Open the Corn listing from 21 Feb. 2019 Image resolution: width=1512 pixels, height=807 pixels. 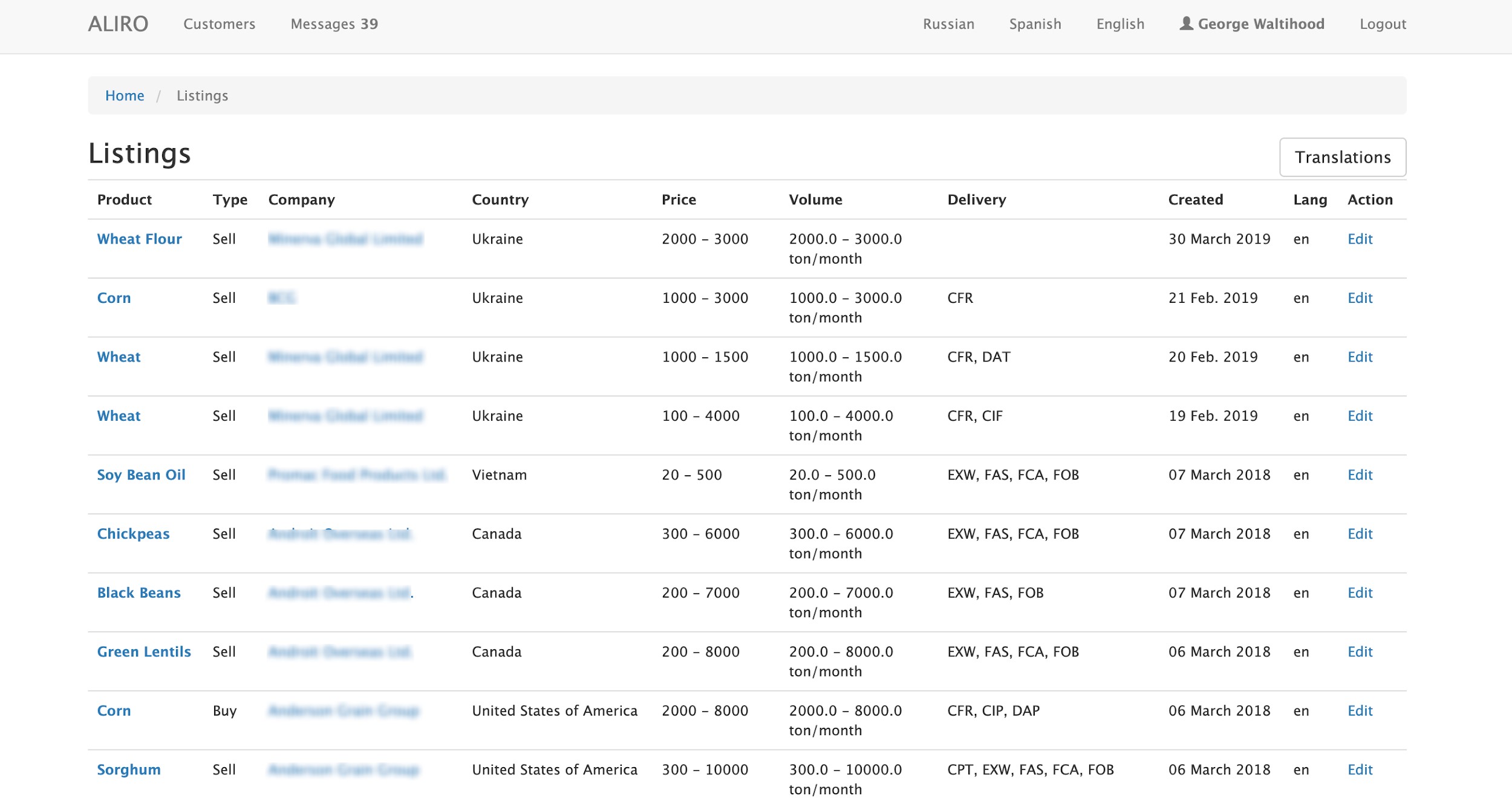[x=114, y=298]
